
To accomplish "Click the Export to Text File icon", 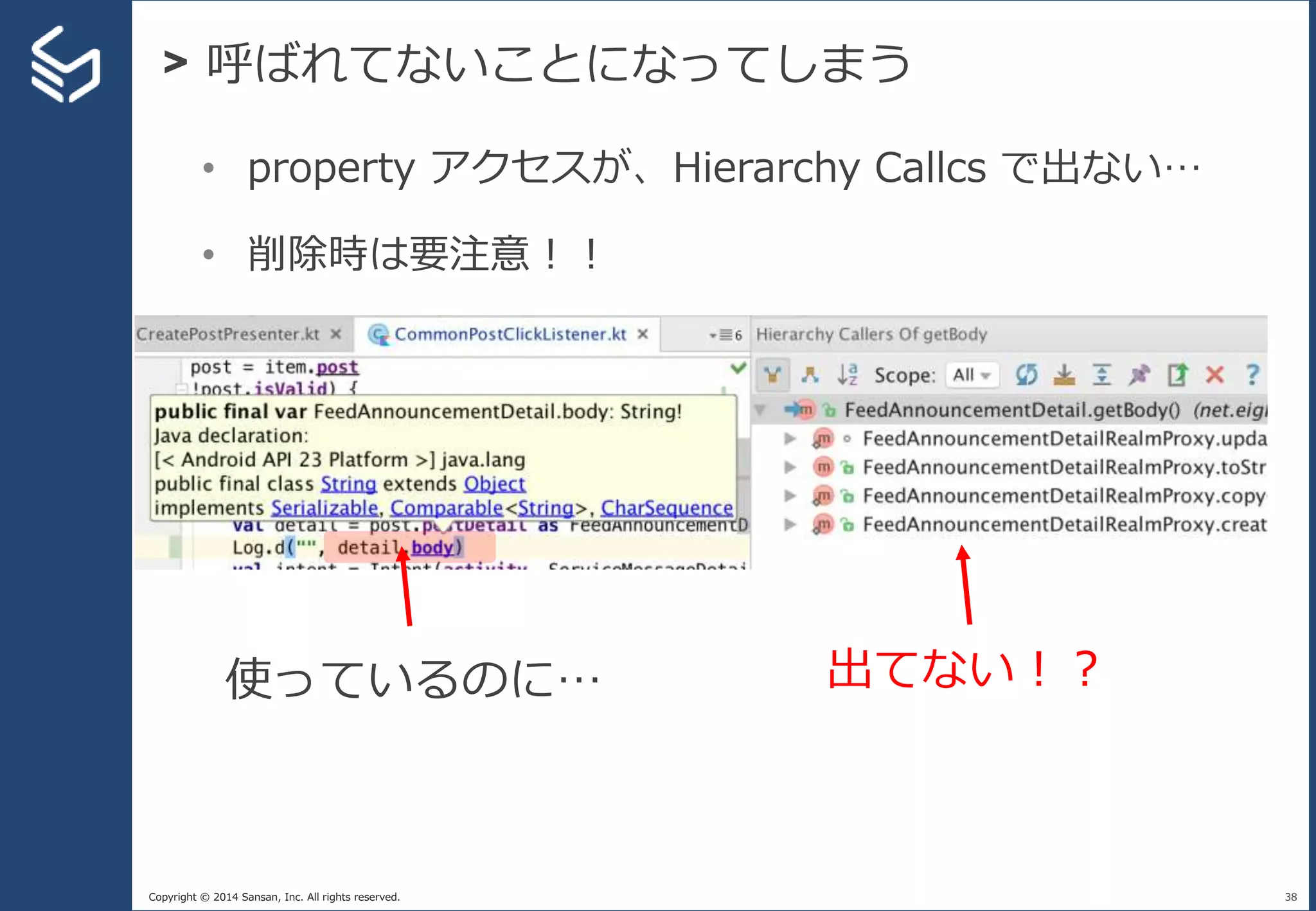I will pyautogui.click(x=1177, y=375).
